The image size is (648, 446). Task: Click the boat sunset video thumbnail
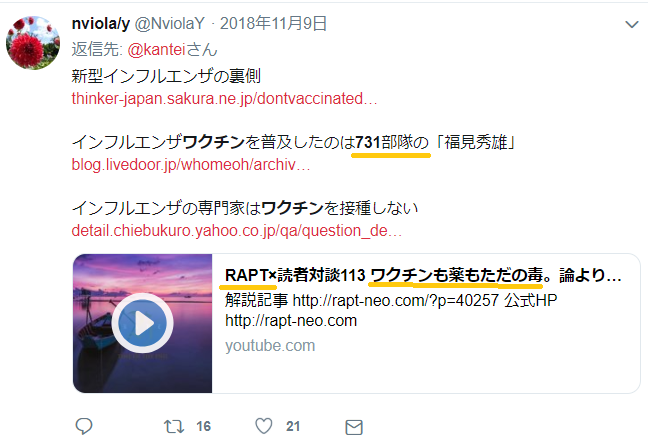point(143,323)
